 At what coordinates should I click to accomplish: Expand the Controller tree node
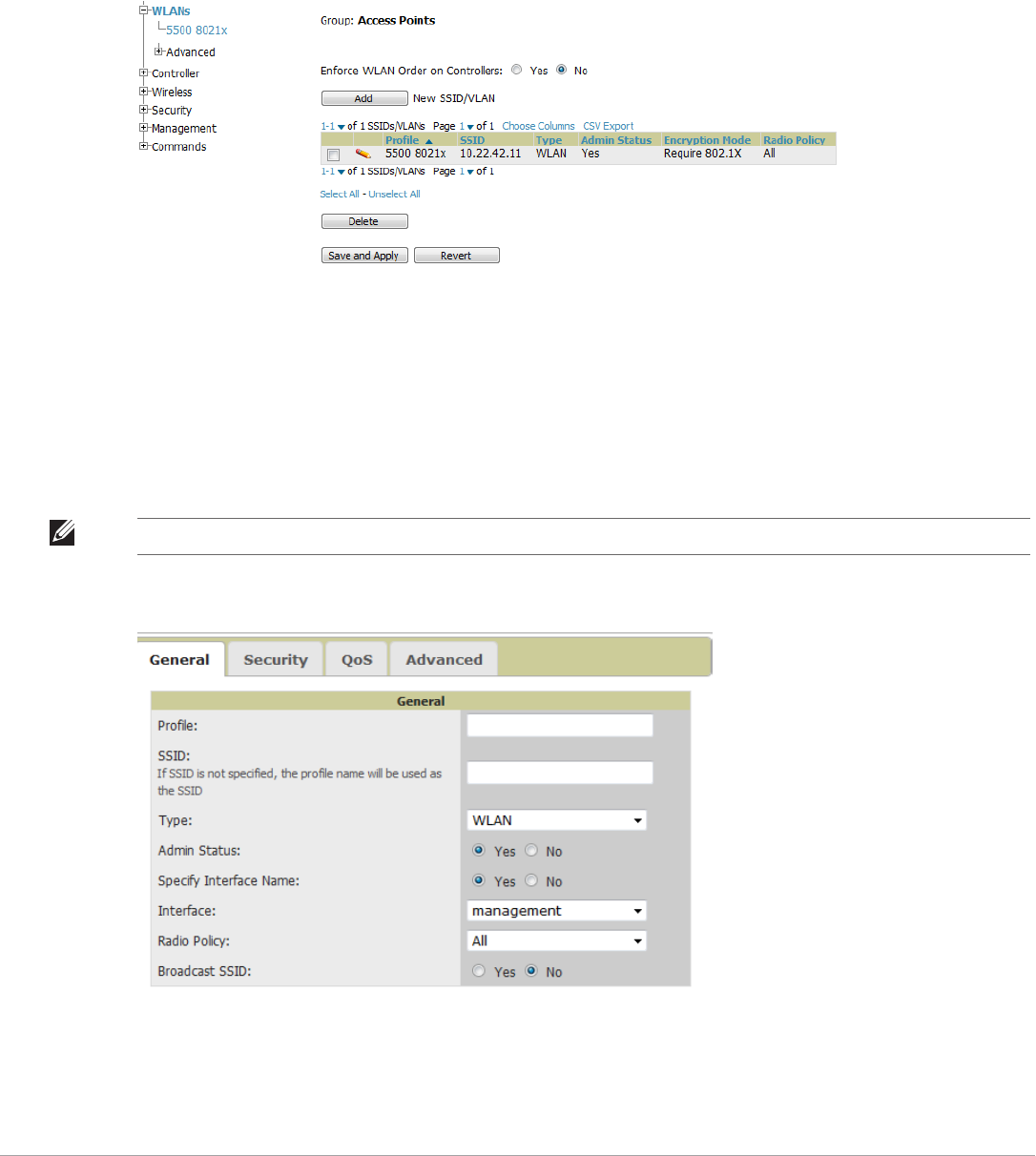coord(144,72)
